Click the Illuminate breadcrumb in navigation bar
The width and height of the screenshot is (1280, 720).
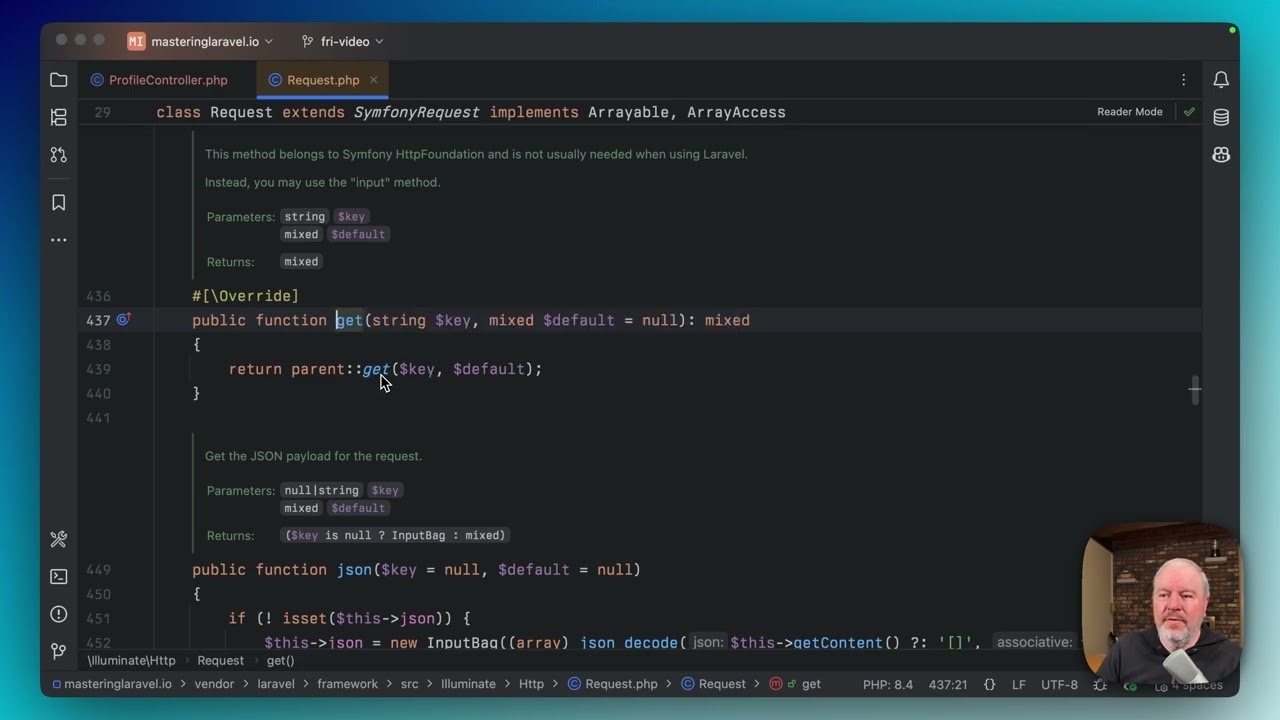point(468,684)
